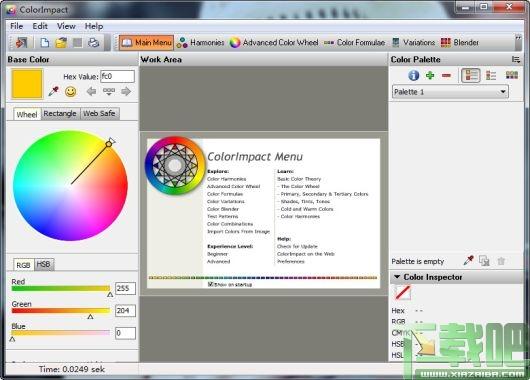Go to previous base color arrow
530x380 pixels.
[x=91, y=91]
